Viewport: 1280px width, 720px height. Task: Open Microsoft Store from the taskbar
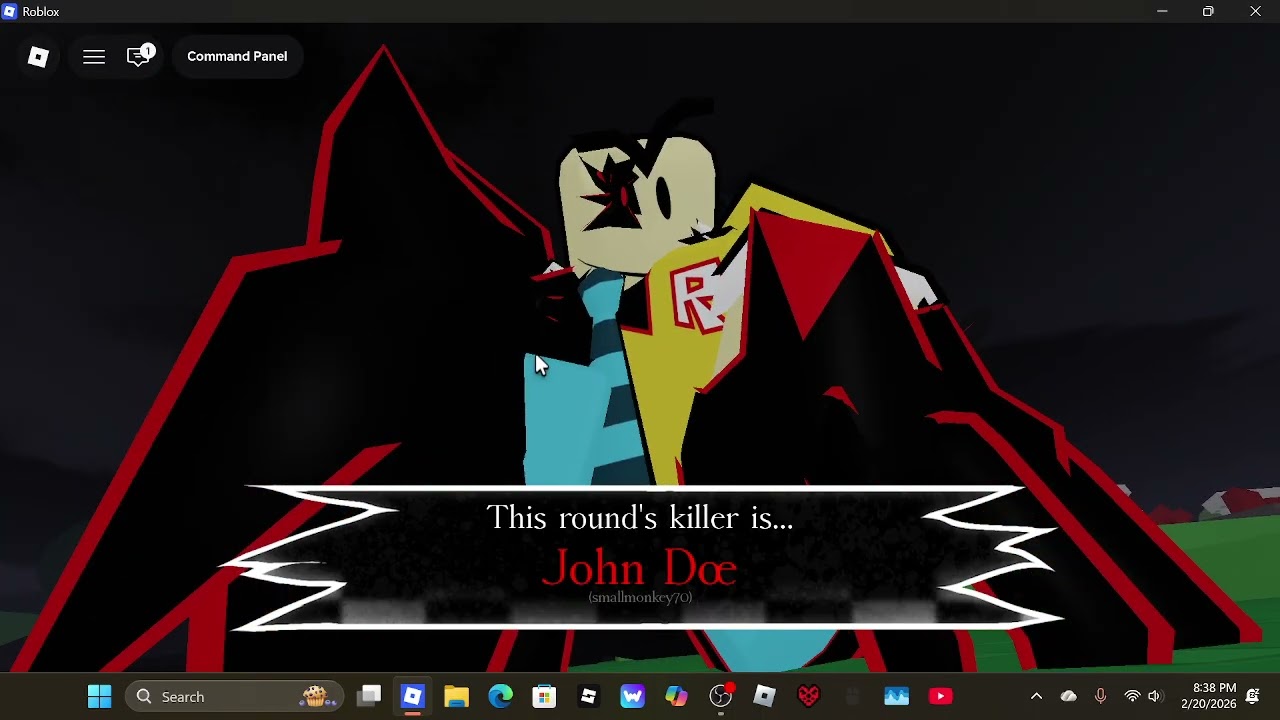(544, 697)
